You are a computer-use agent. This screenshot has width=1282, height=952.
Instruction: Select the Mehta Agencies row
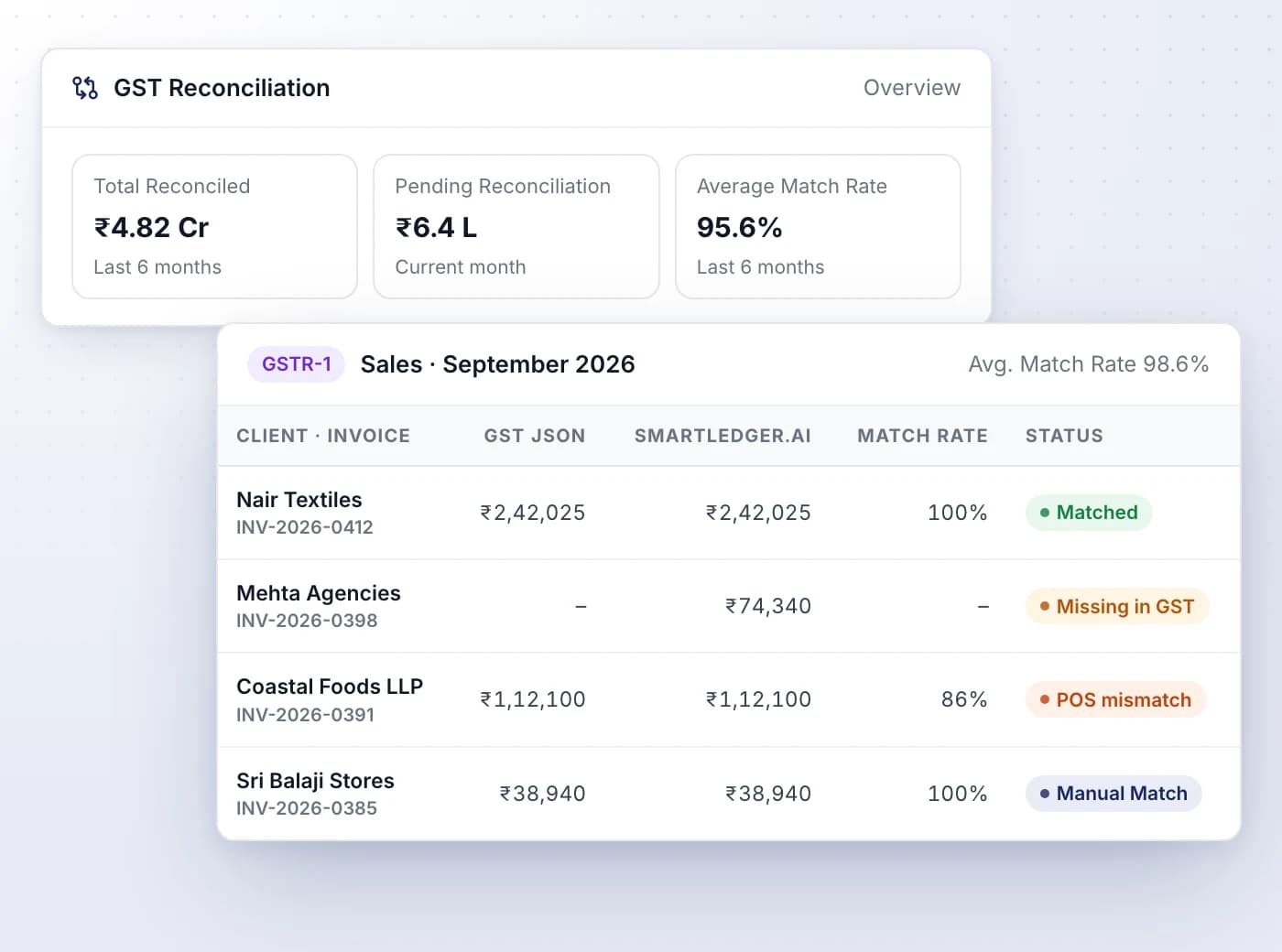(729, 606)
